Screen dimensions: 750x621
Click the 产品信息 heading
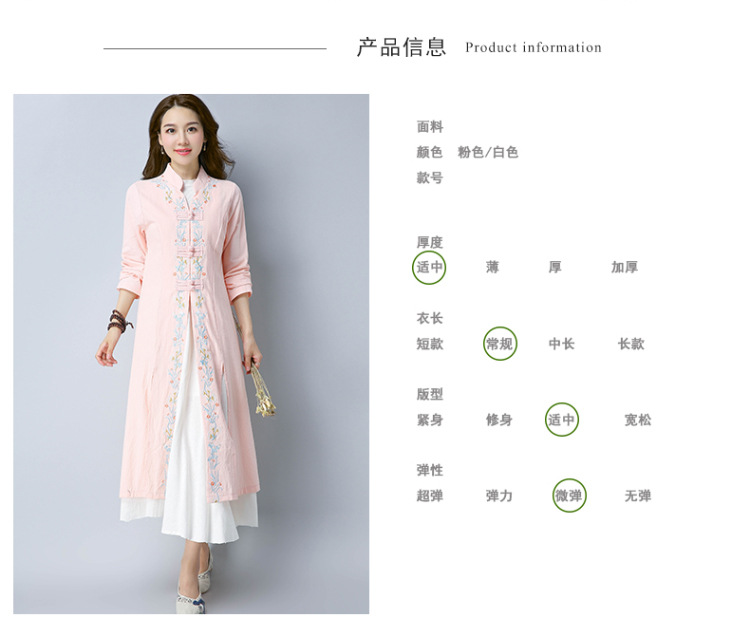tap(401, 47)
